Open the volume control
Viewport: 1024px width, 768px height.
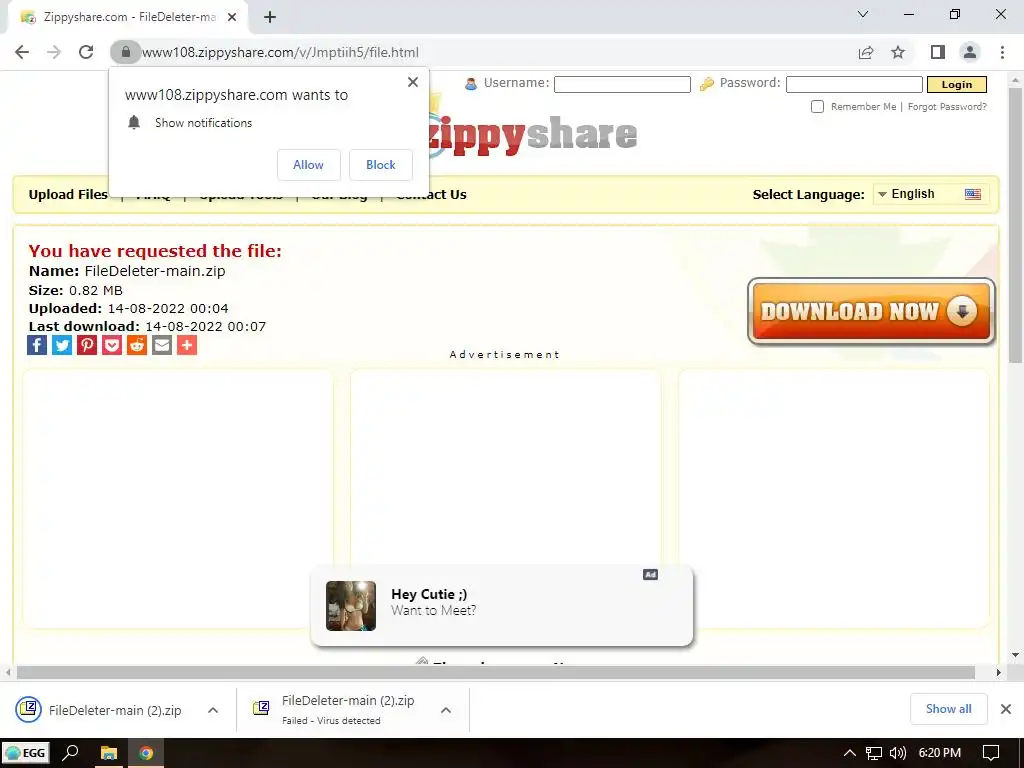(x=898, y=753)
